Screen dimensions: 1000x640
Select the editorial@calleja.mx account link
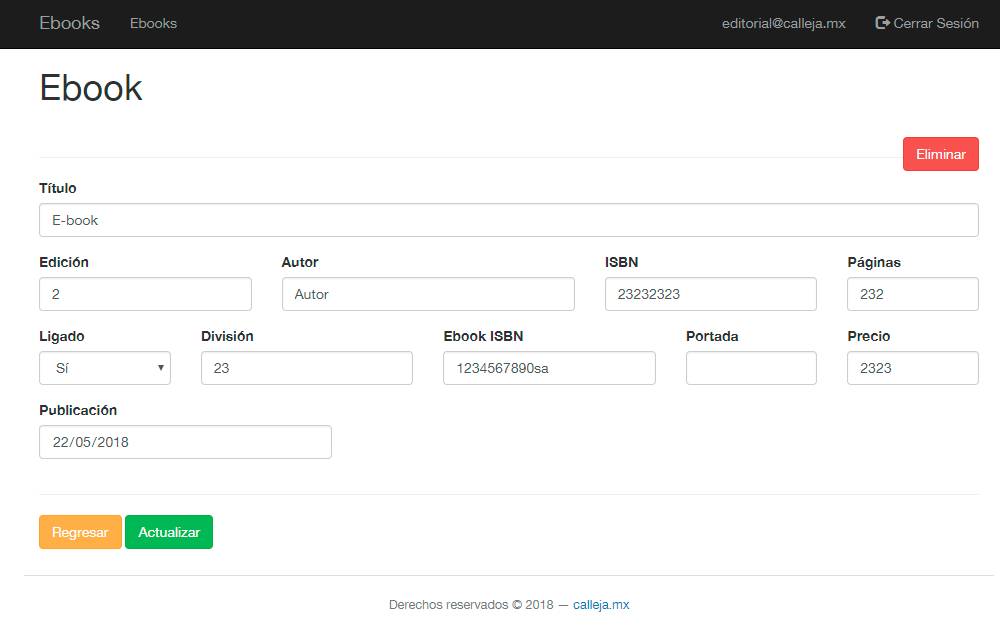point(783,23)
